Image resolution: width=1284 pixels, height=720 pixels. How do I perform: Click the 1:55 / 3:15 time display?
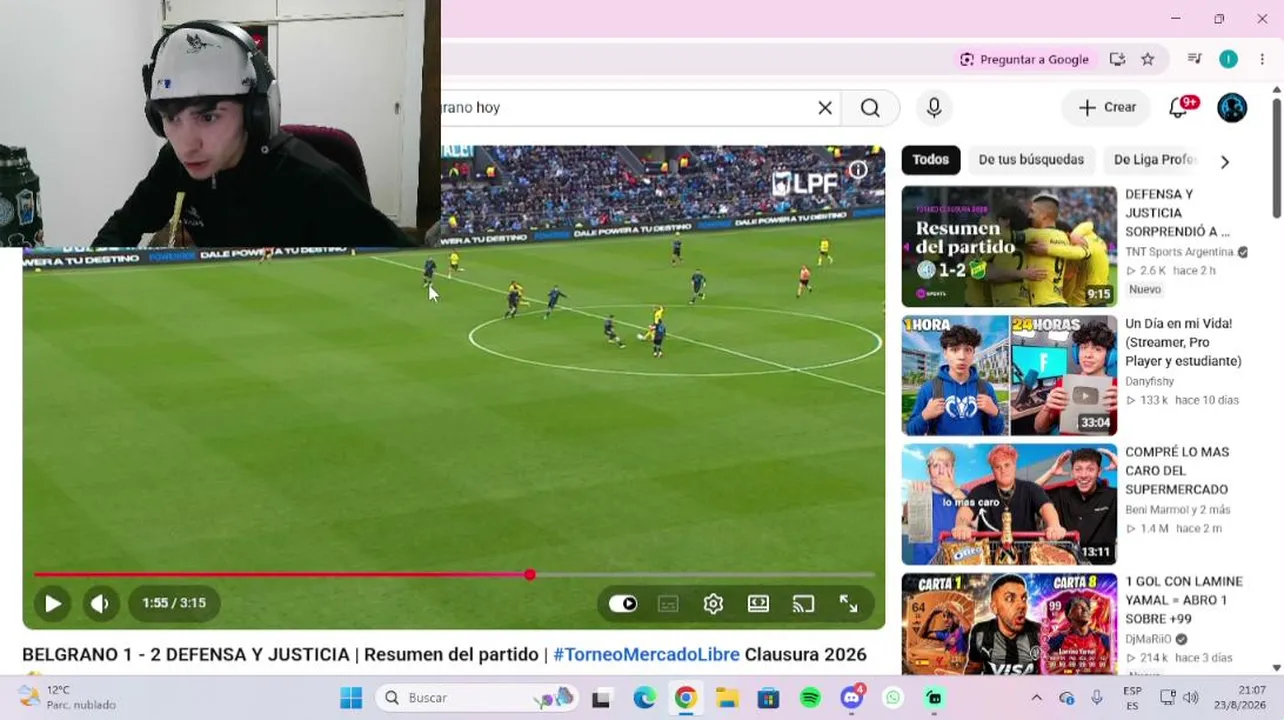coord(174,603)
